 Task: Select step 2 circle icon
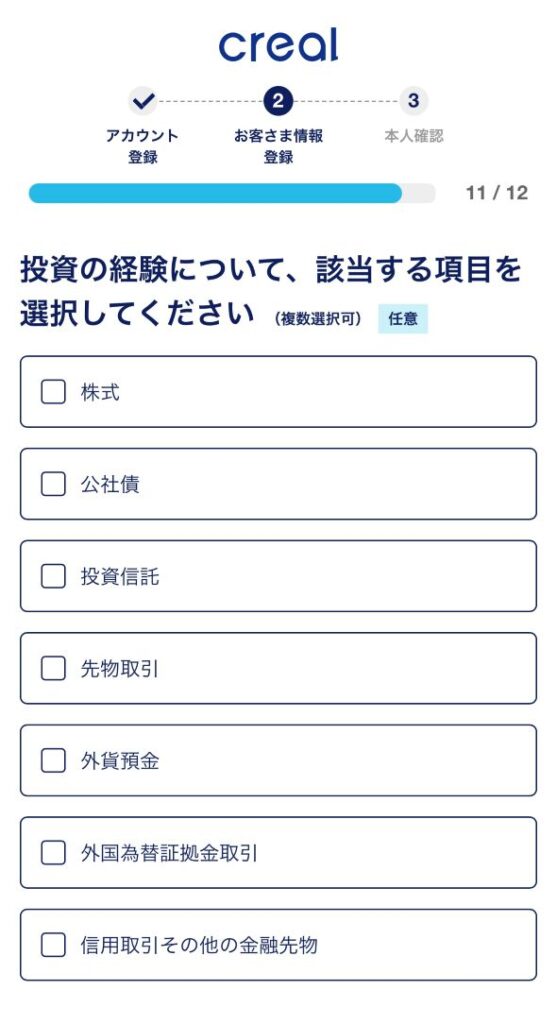[278, 101]
